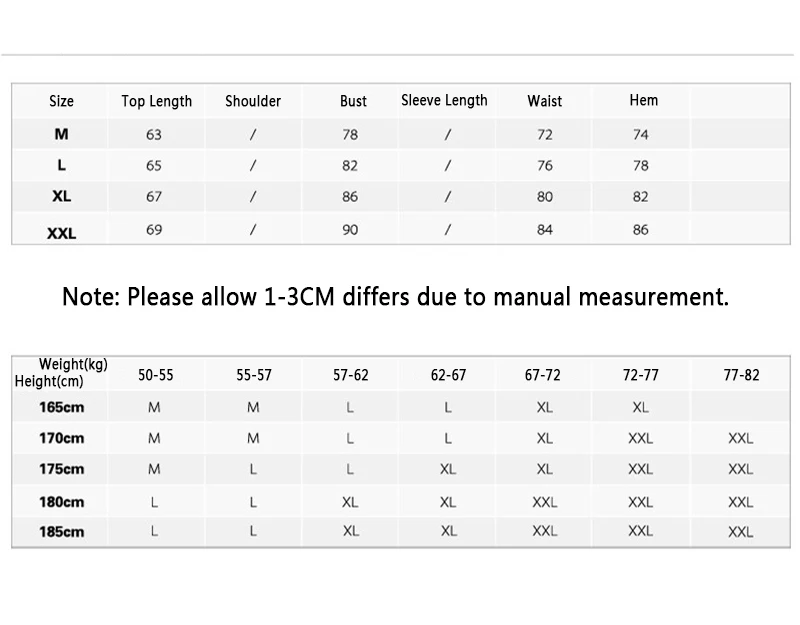The width and height of the screenshot is (800, 625).
Task: Select the Shoulder column header
Action: coord(253,101)
